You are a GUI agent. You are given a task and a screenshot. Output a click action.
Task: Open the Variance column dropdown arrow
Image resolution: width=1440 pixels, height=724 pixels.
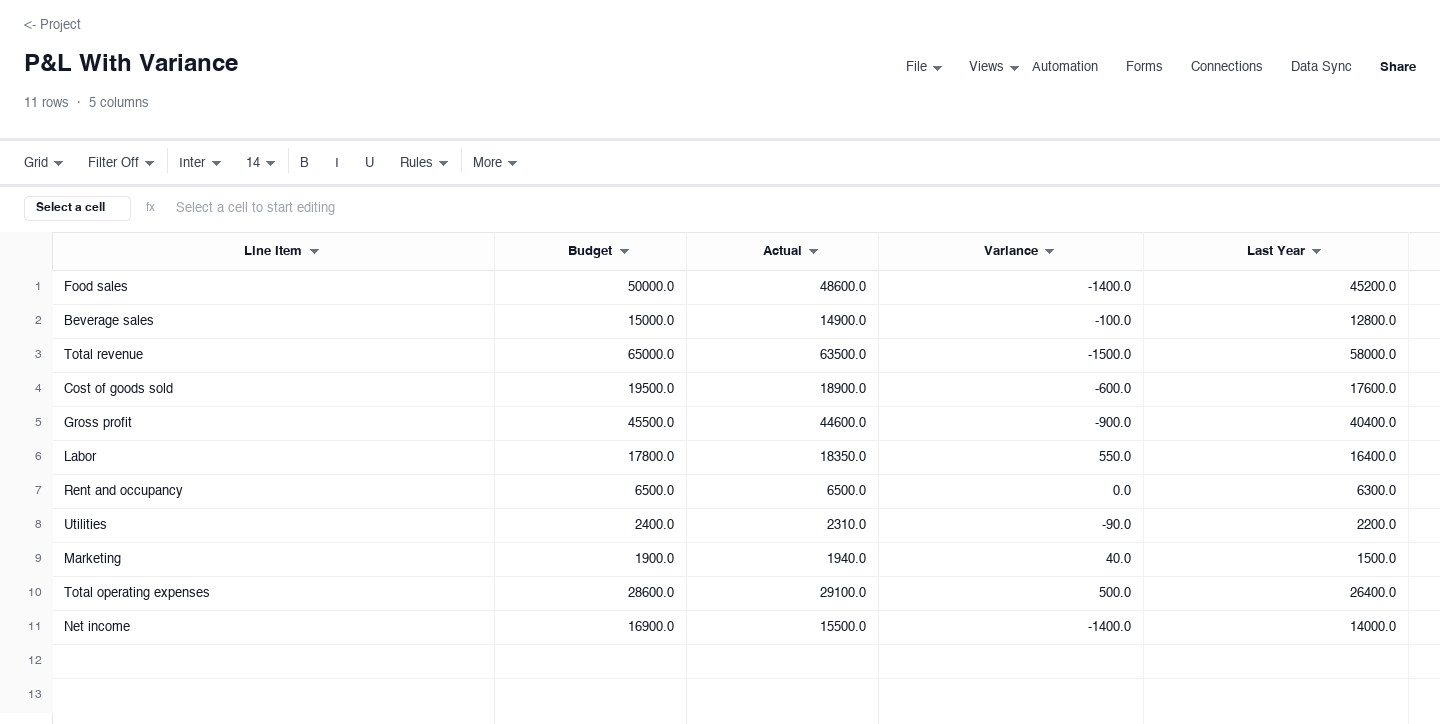[x=1049, y=252]
